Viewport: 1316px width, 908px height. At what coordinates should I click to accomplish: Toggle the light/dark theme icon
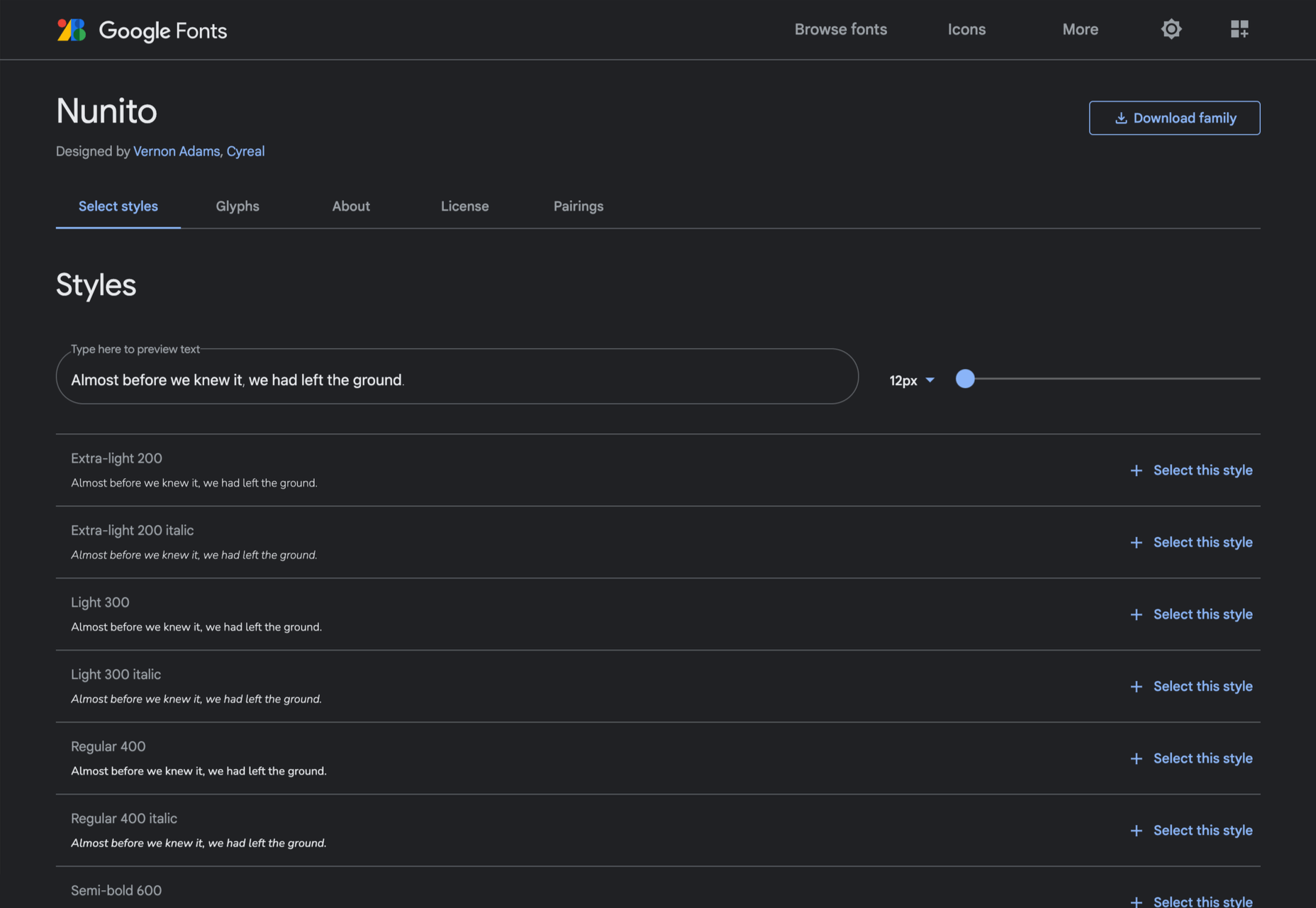coord(1171,29)
